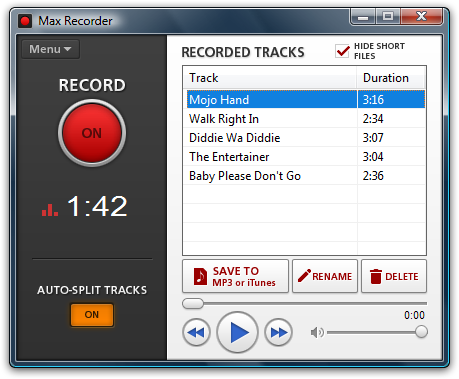Click the red Max Recorder title bar icon
459x379 pixels.
(x=25, y=21)
